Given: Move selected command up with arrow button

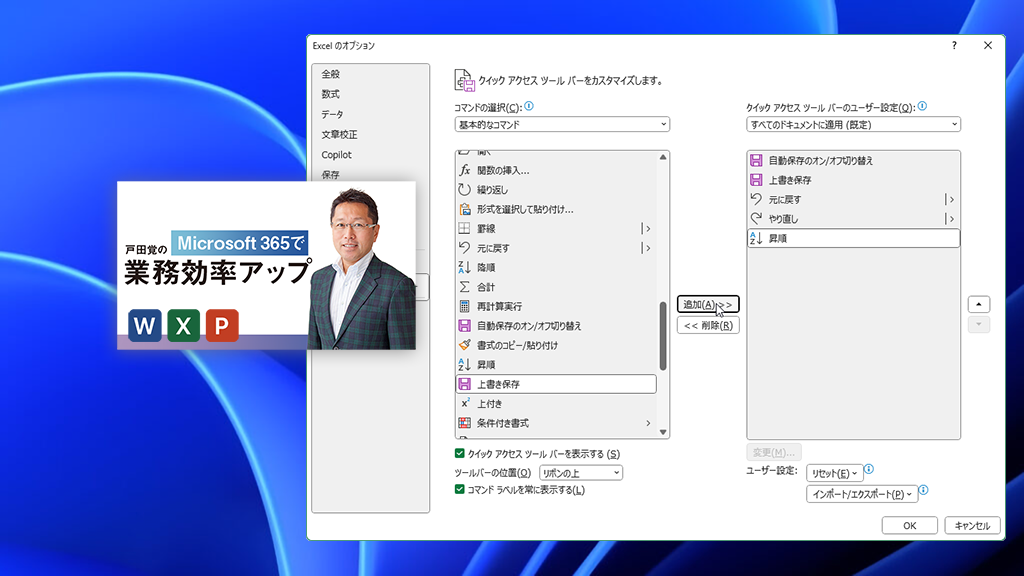Looking at the screenshot, I should coord(978,304).
